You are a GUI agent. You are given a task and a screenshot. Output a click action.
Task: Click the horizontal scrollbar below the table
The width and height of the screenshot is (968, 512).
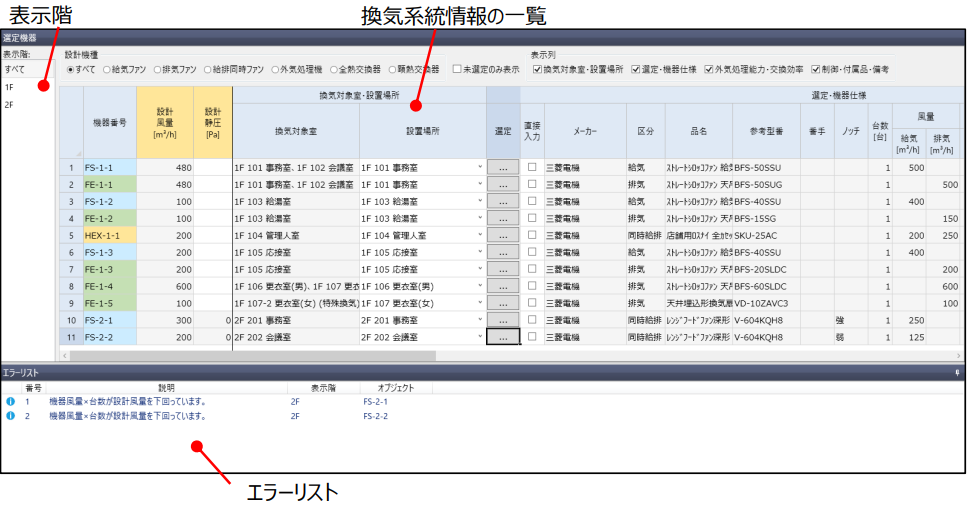(250, 355)
